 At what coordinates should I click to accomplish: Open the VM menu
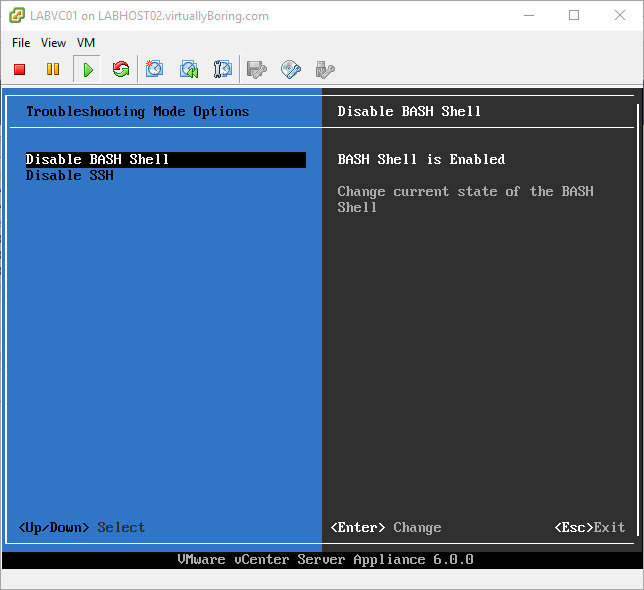point(86,43)
